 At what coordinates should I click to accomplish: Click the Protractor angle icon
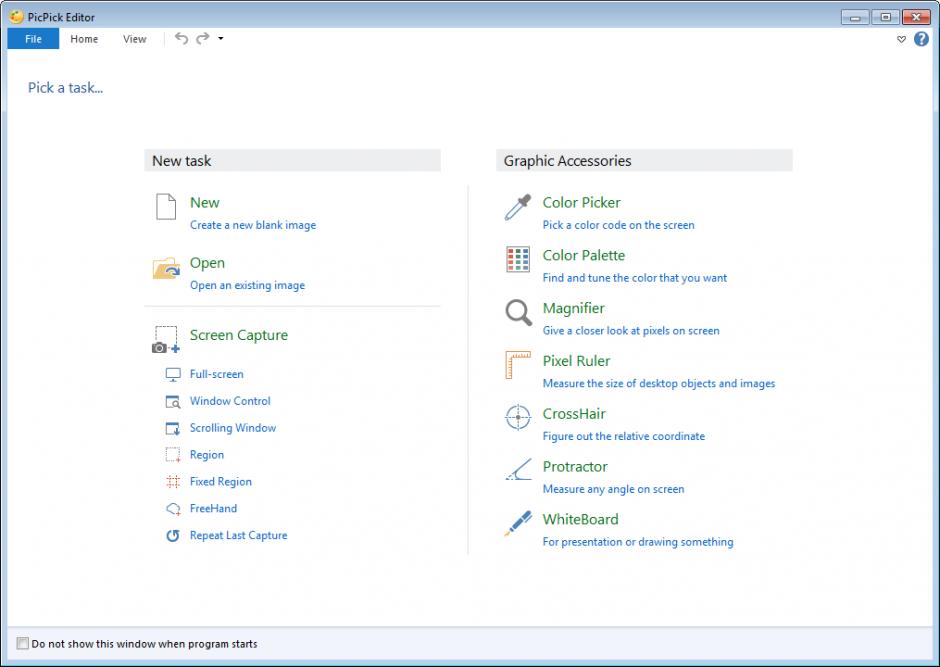pyautogui.click(x=519, y=469)
